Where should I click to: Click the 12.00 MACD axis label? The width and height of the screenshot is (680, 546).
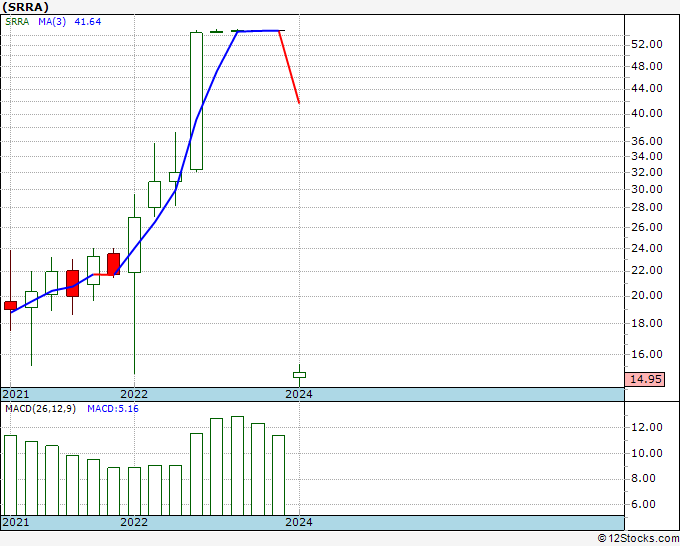pyautogui.click(x=646, y=427)
